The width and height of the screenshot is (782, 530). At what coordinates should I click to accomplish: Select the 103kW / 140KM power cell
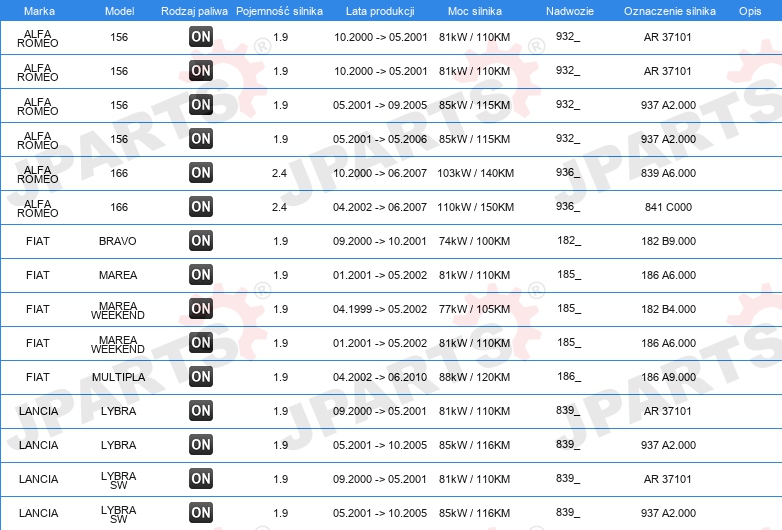tap(475, 174)
